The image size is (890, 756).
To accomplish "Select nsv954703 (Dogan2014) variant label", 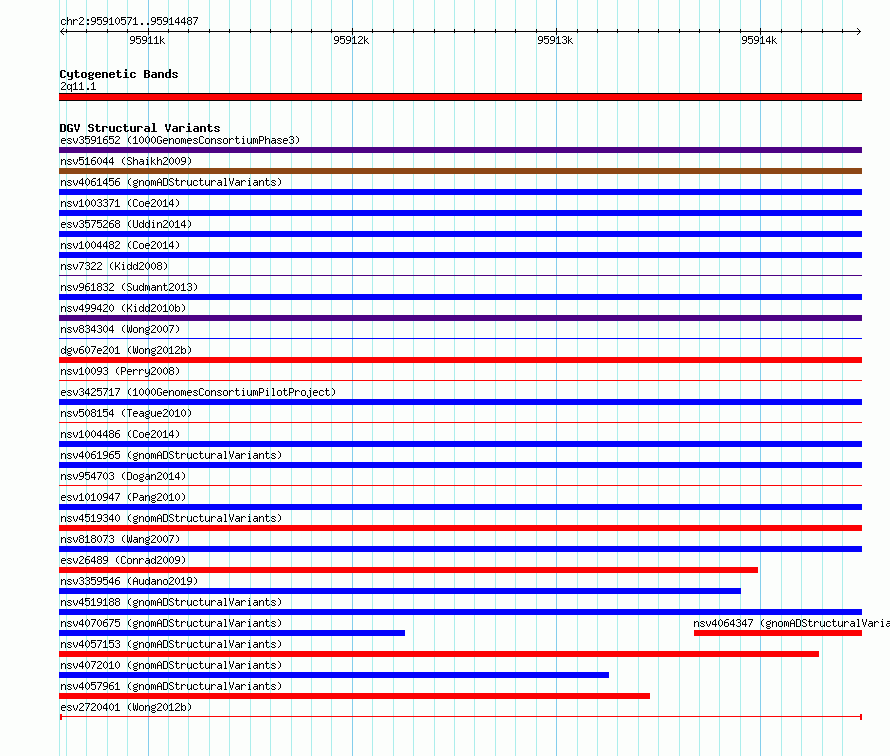I will [123, 476].
